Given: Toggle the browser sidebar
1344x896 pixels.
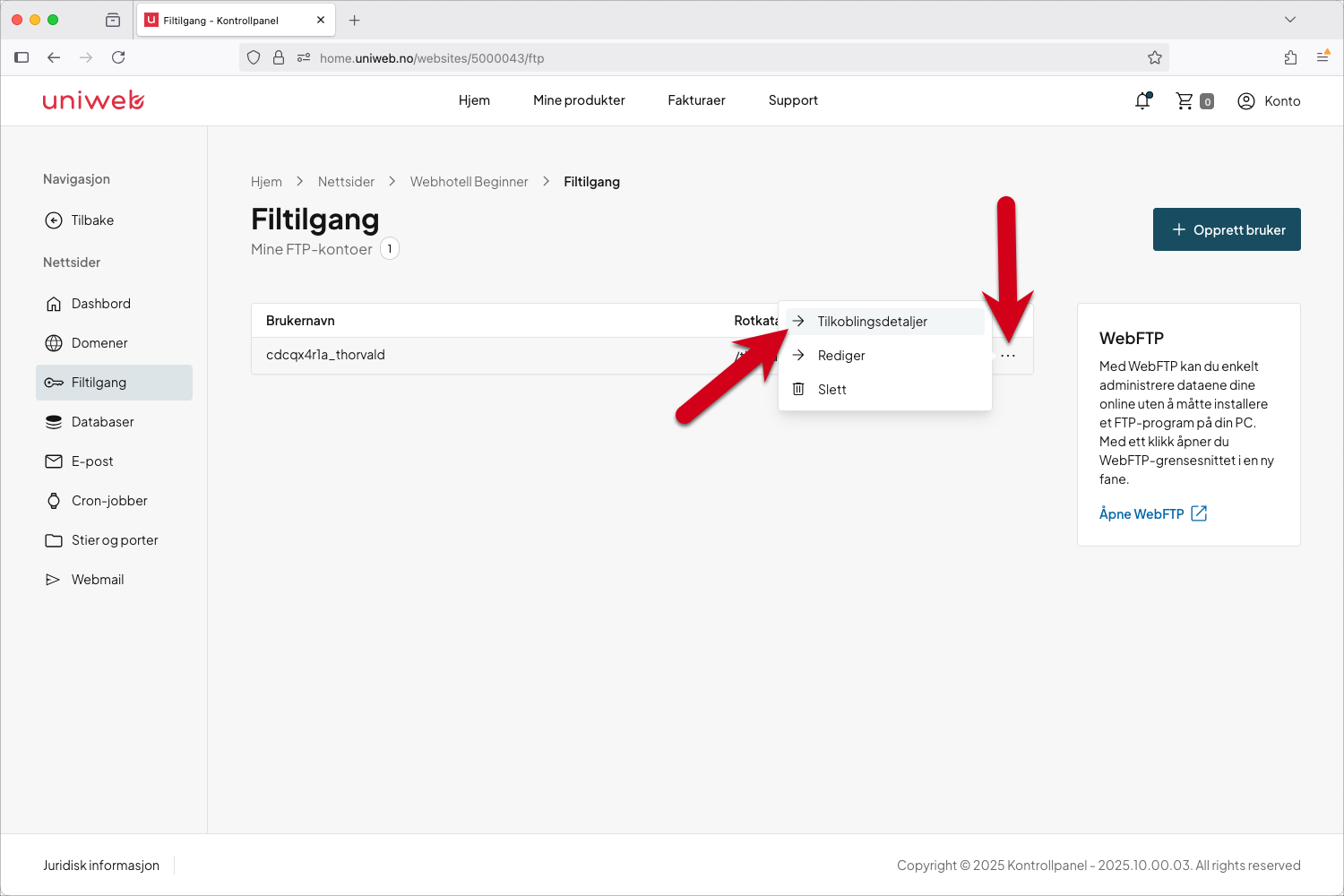Looking at the screenshot, I should tap(22, 57).
